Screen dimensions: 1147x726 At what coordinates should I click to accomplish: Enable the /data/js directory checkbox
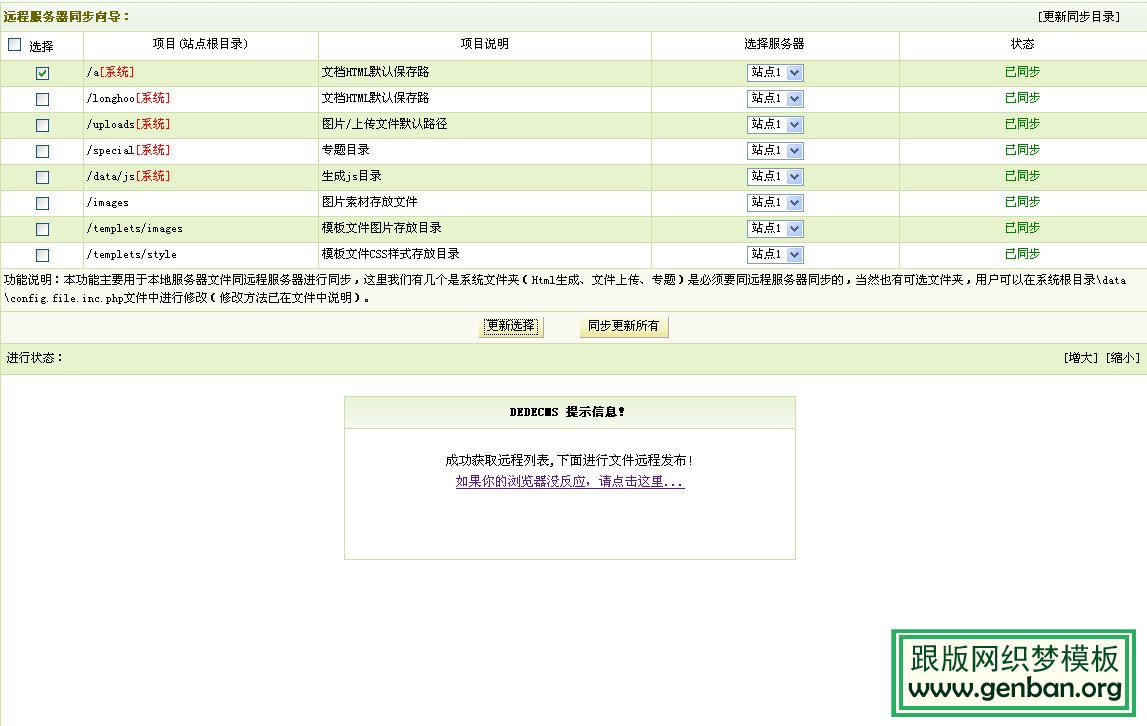click(x=42, y=177)
